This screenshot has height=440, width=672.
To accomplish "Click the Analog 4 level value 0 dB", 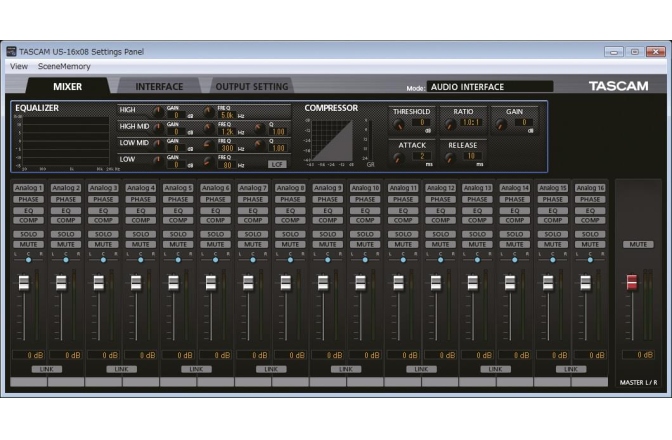I will point(141,355).
